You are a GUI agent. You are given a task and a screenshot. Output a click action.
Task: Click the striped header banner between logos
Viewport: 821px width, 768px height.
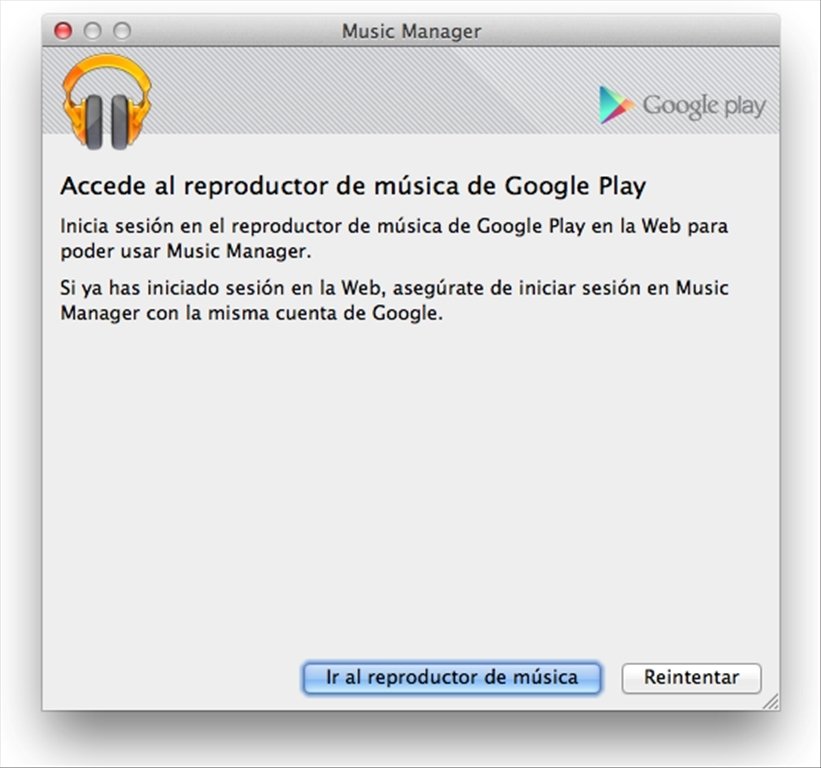(374, 90)
